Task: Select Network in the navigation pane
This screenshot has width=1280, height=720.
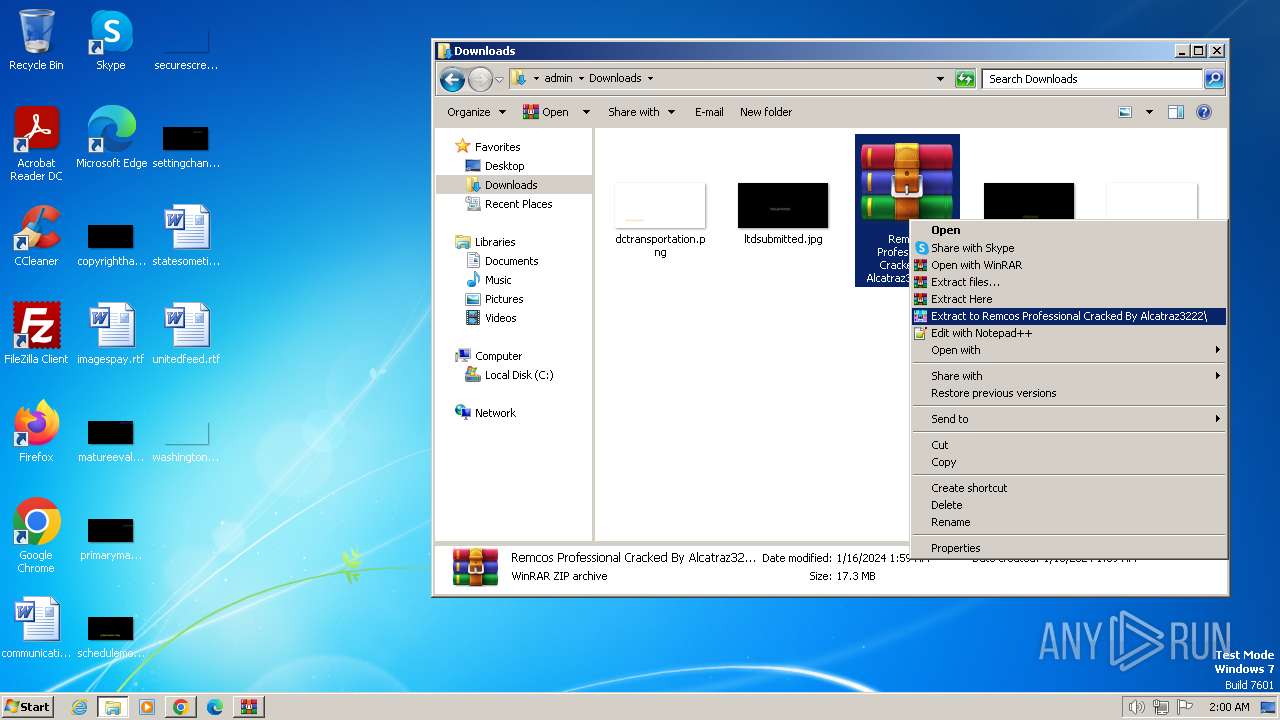Action: coord(495,413)
